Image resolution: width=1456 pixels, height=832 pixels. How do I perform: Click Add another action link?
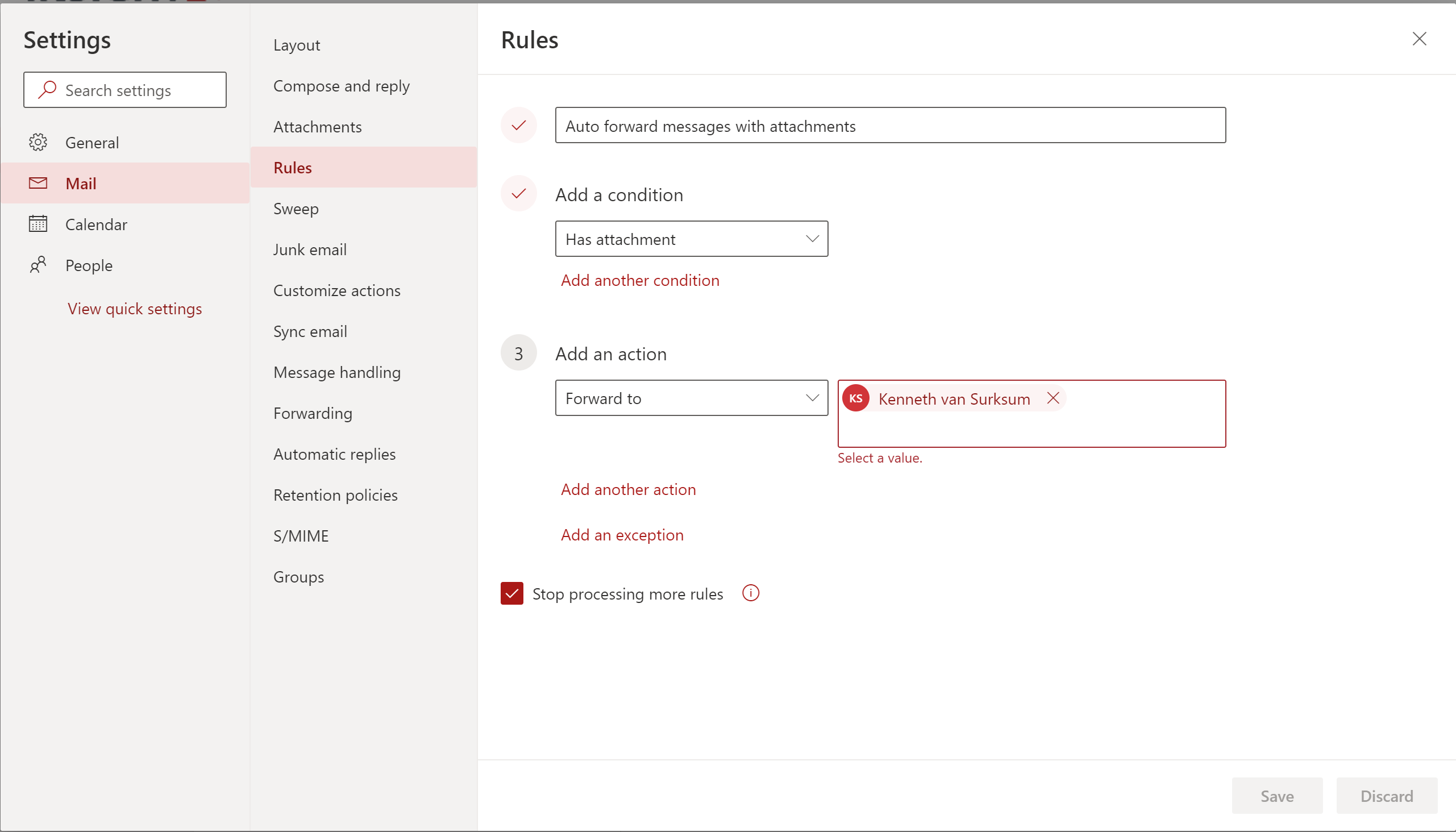click(x=628, y=489)
